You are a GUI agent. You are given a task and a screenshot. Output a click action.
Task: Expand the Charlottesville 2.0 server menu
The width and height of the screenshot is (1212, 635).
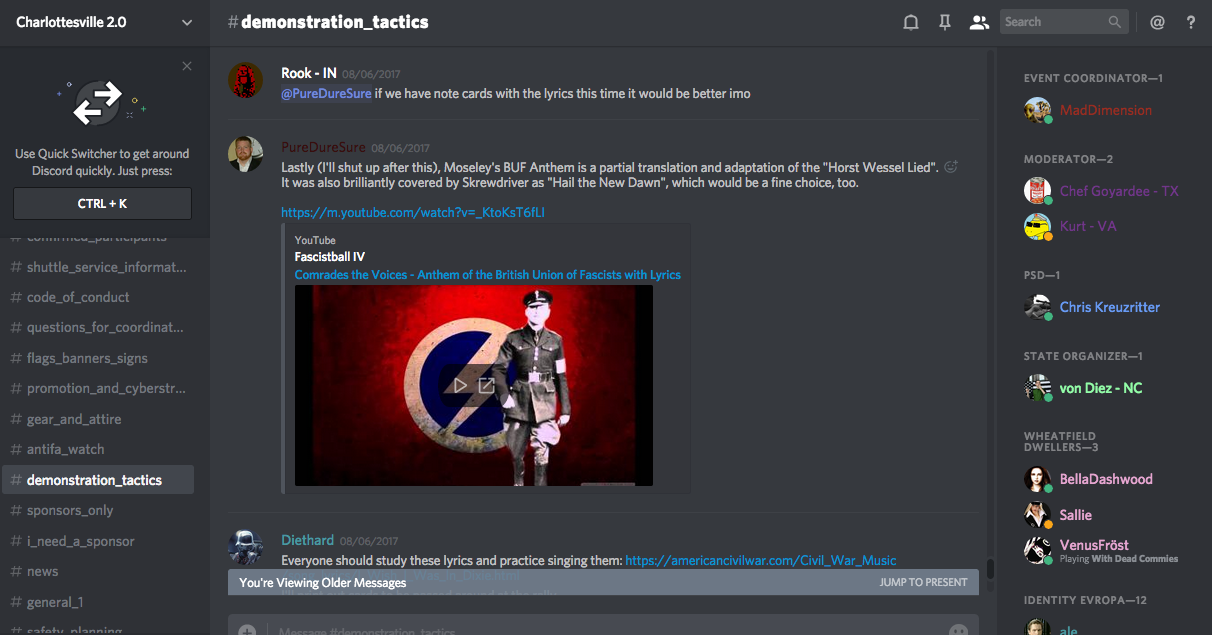point(187,22)
